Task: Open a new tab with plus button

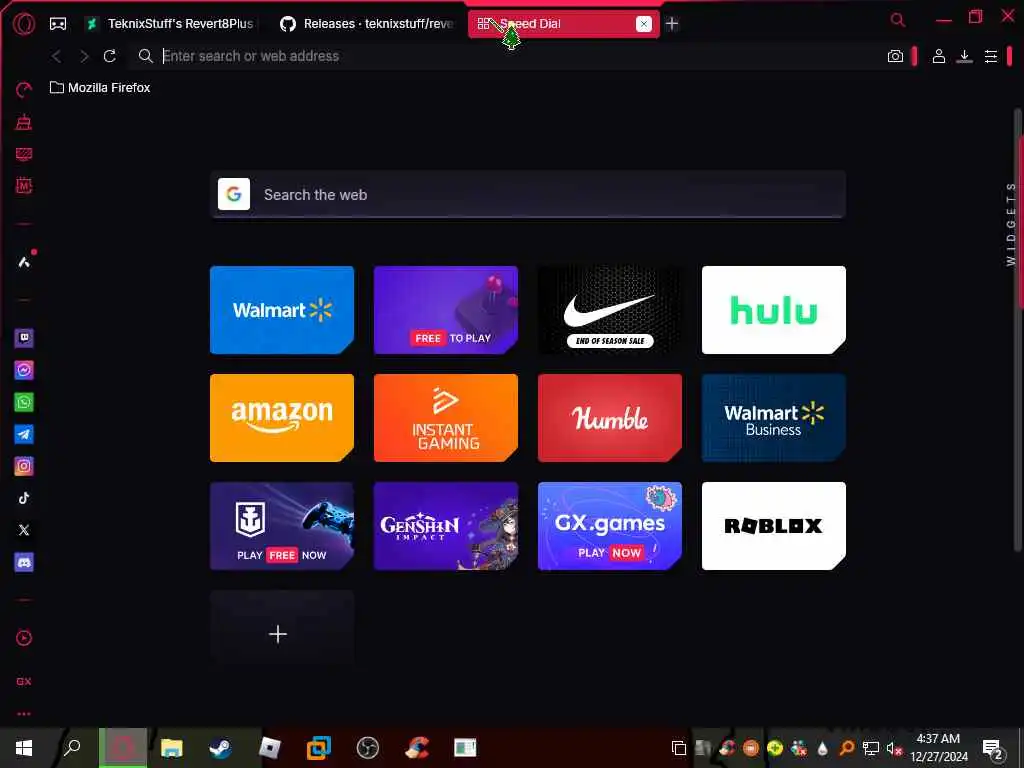Action: [x=672, y=24]
